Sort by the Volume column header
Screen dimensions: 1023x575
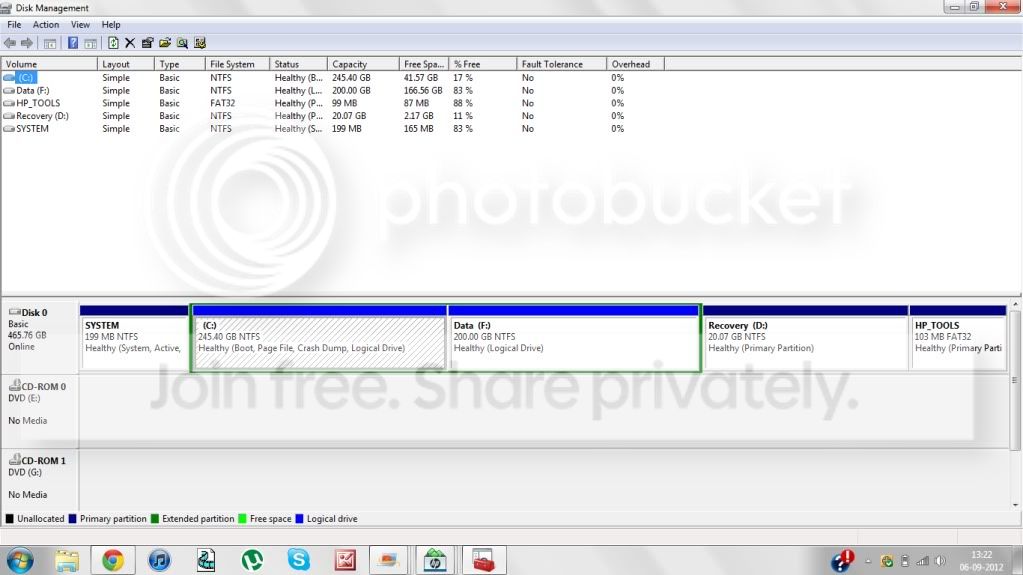(50, 64)
